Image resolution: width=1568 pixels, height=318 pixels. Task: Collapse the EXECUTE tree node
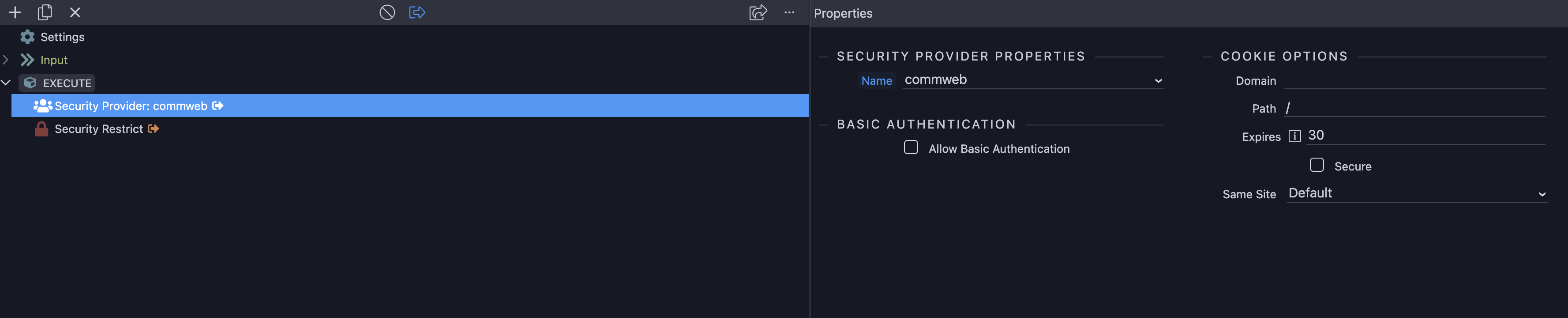pyautogui.click(x=6, y=82)
